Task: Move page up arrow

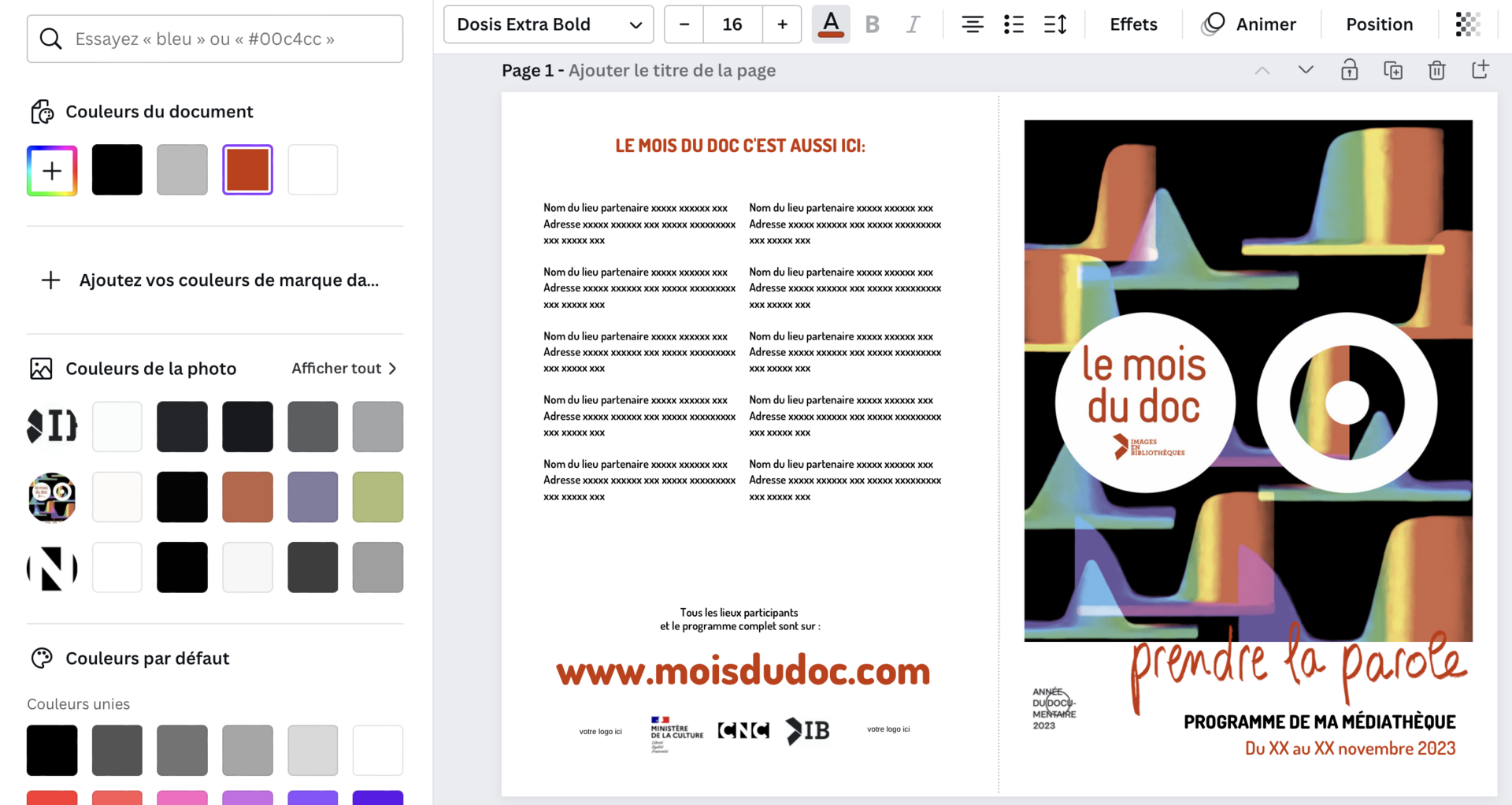Action: pyautogui.click(x=1262, y=71)
